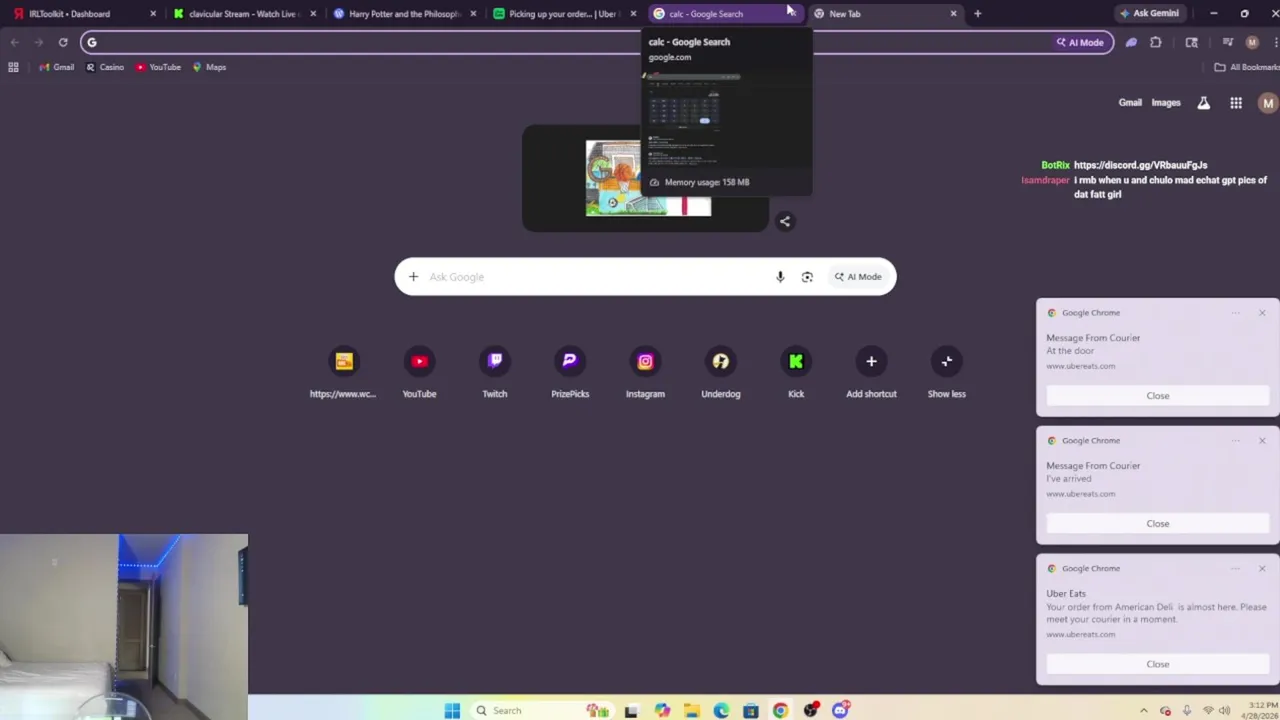Open the Maps bookmark
The height and width of the screenshot is (720, 1280).
pyautogui.click(x=209, y=67)
